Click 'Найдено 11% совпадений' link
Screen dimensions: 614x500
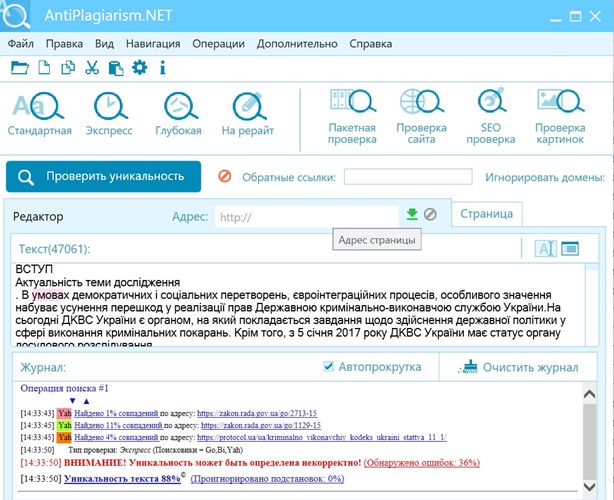tap(118, 425)
